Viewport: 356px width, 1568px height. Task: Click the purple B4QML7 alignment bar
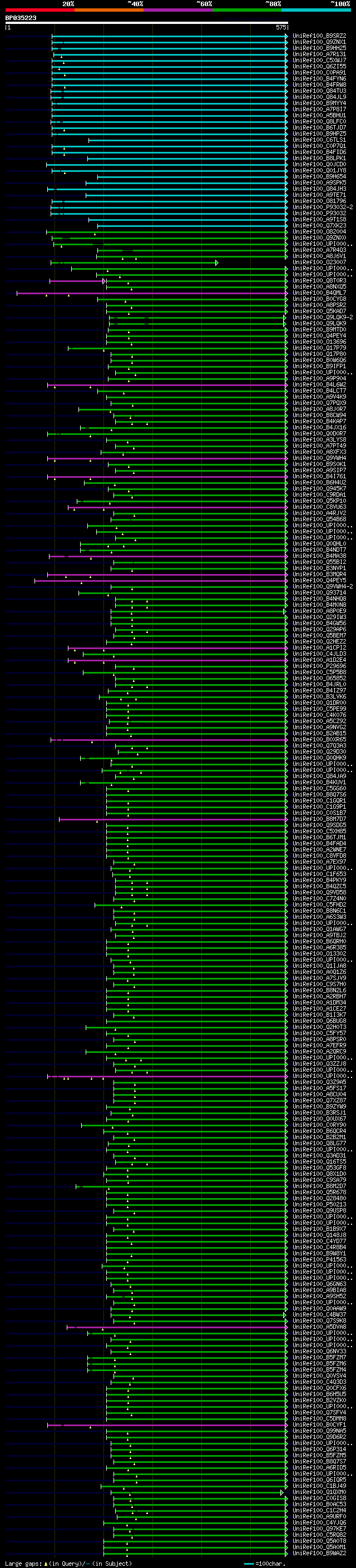click(151, 293)
